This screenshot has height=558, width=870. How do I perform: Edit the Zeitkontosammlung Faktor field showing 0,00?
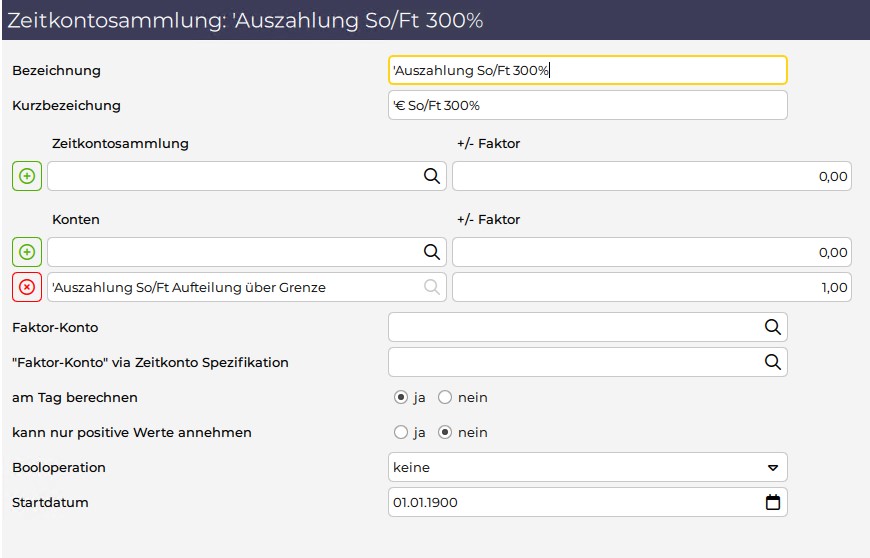pyautogui.click(x=652, y=176)
